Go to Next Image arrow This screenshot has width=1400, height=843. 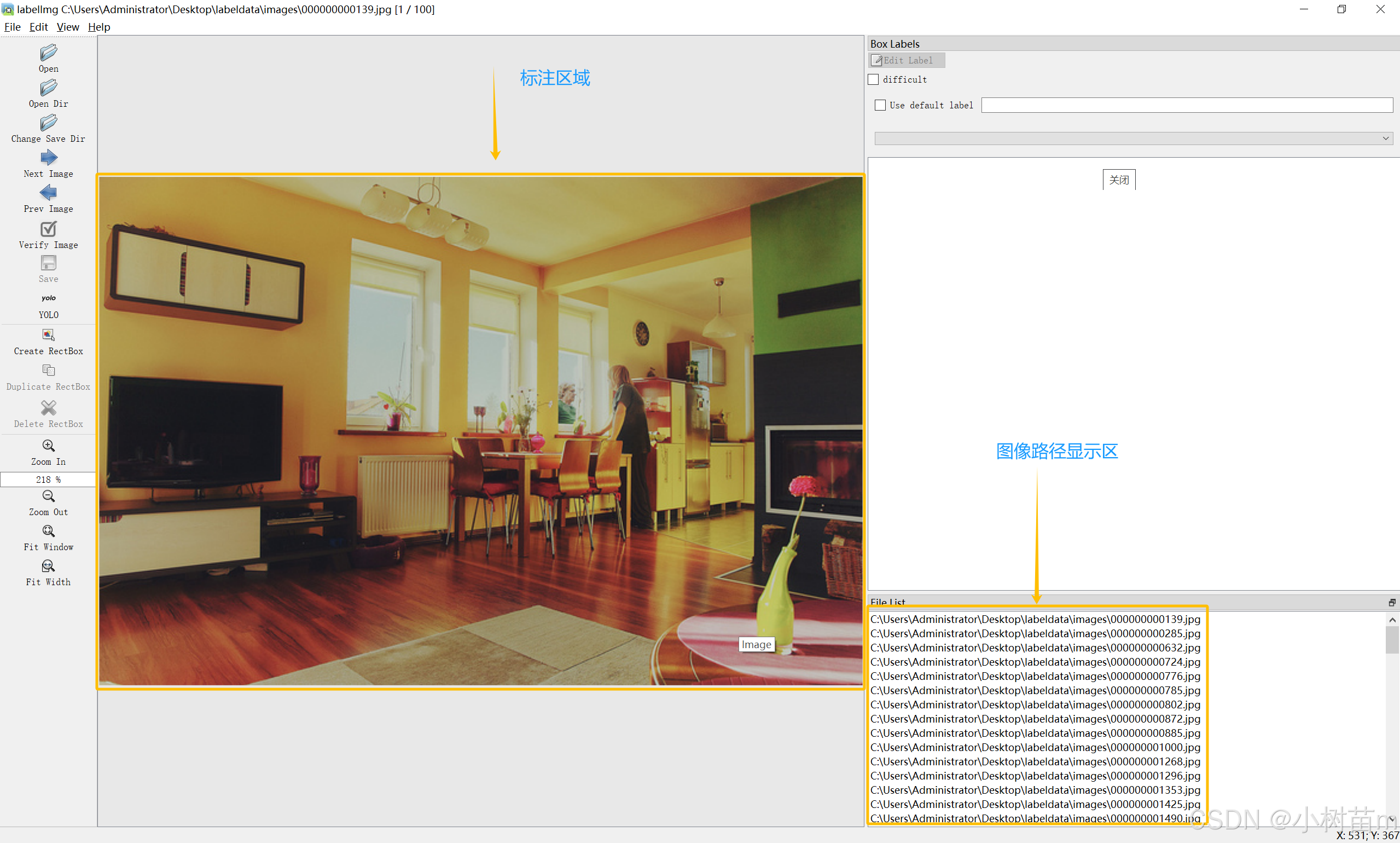click(x=48, y=157)
